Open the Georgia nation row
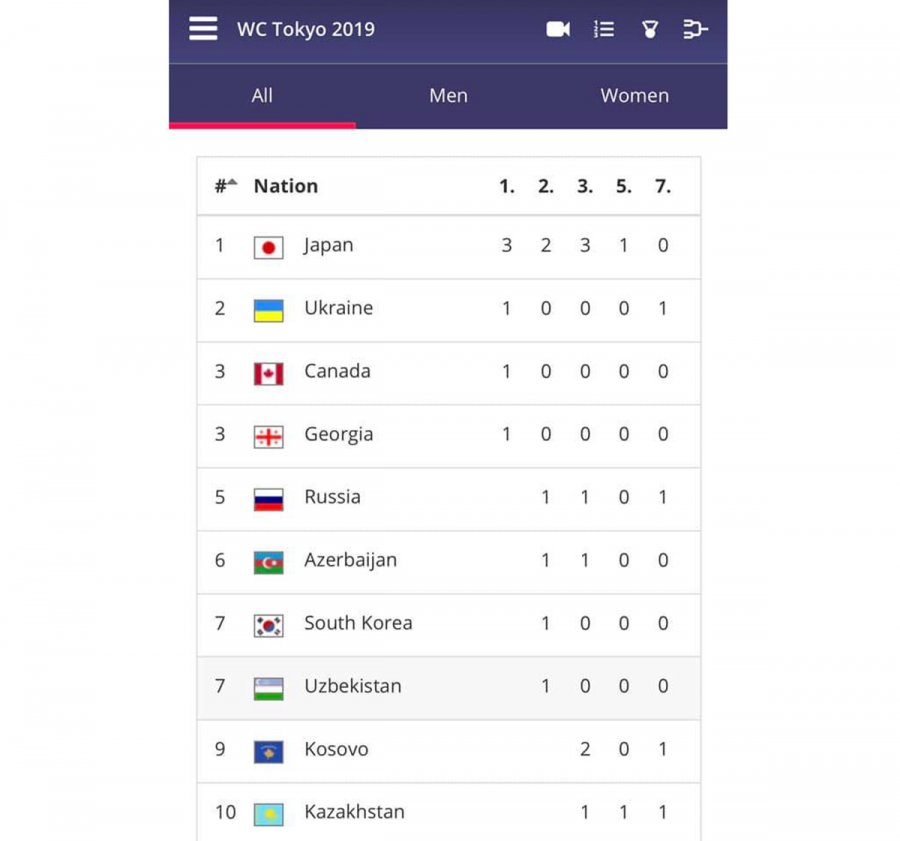 pos(448,436)
